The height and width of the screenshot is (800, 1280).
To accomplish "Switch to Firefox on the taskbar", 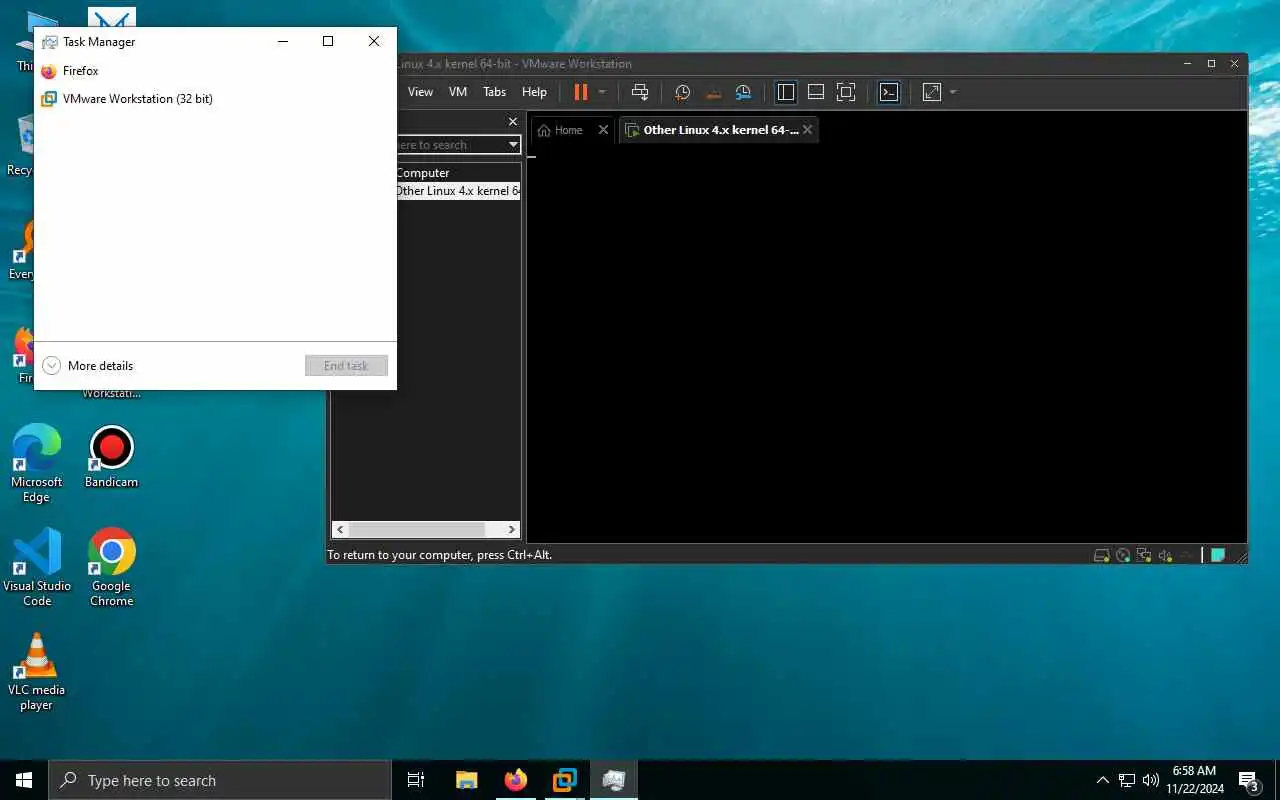I will (x=516, y=780).
